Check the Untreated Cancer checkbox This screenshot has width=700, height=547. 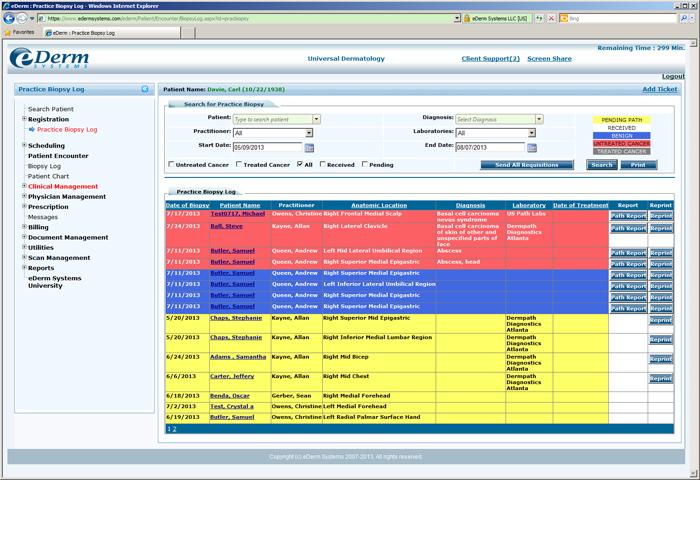pos(171,164)
